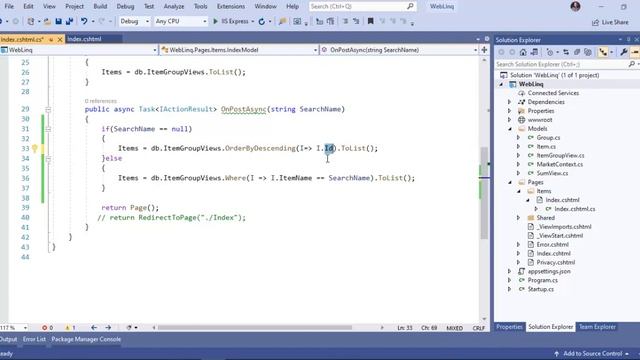This screenshot has height=360, width=640.
Task: Toggle the highlighted Track Active Item icon
Action: point(603,52)
